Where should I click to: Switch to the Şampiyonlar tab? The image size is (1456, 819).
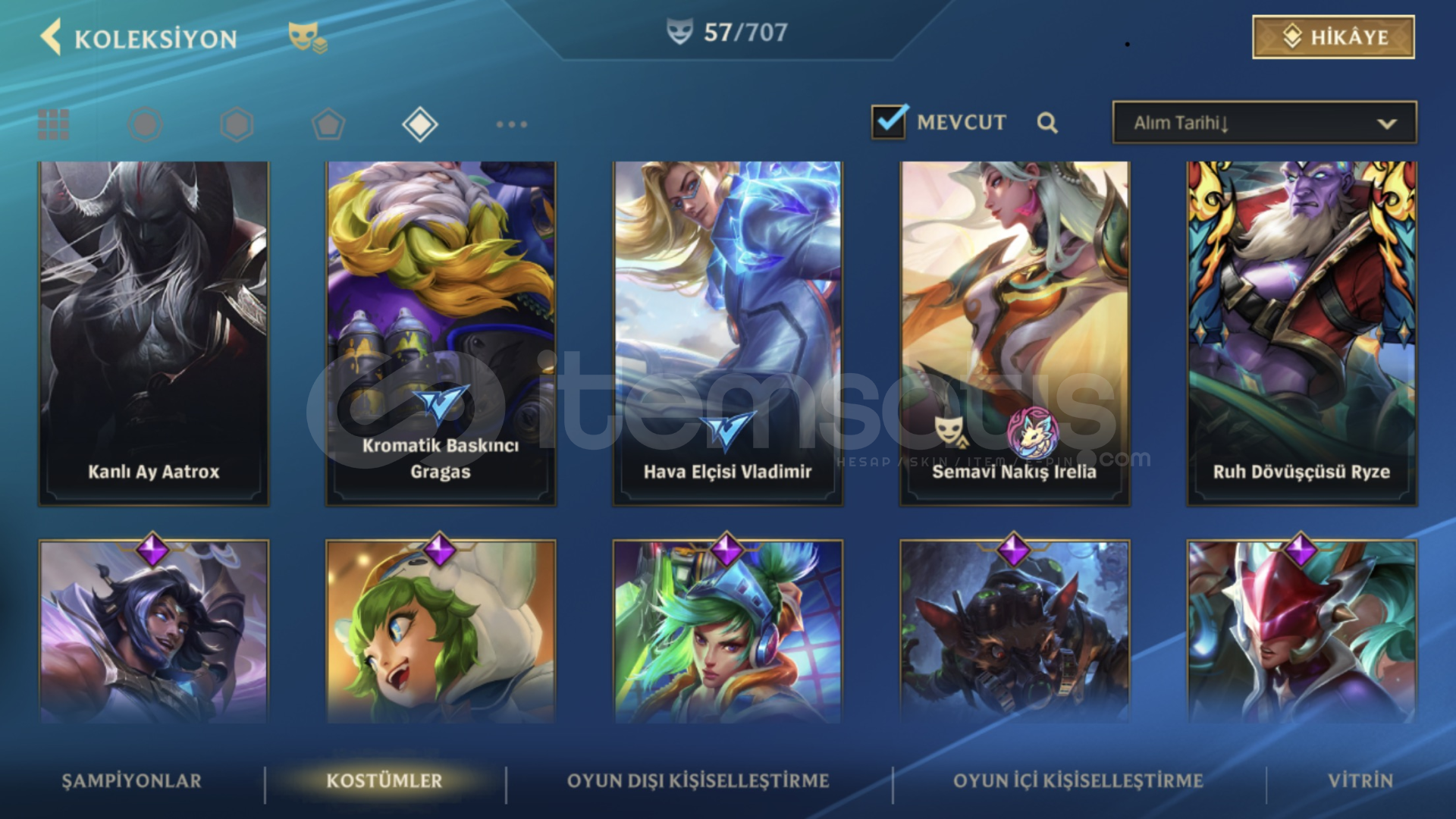pyautogui.click(x=132, y=781)
